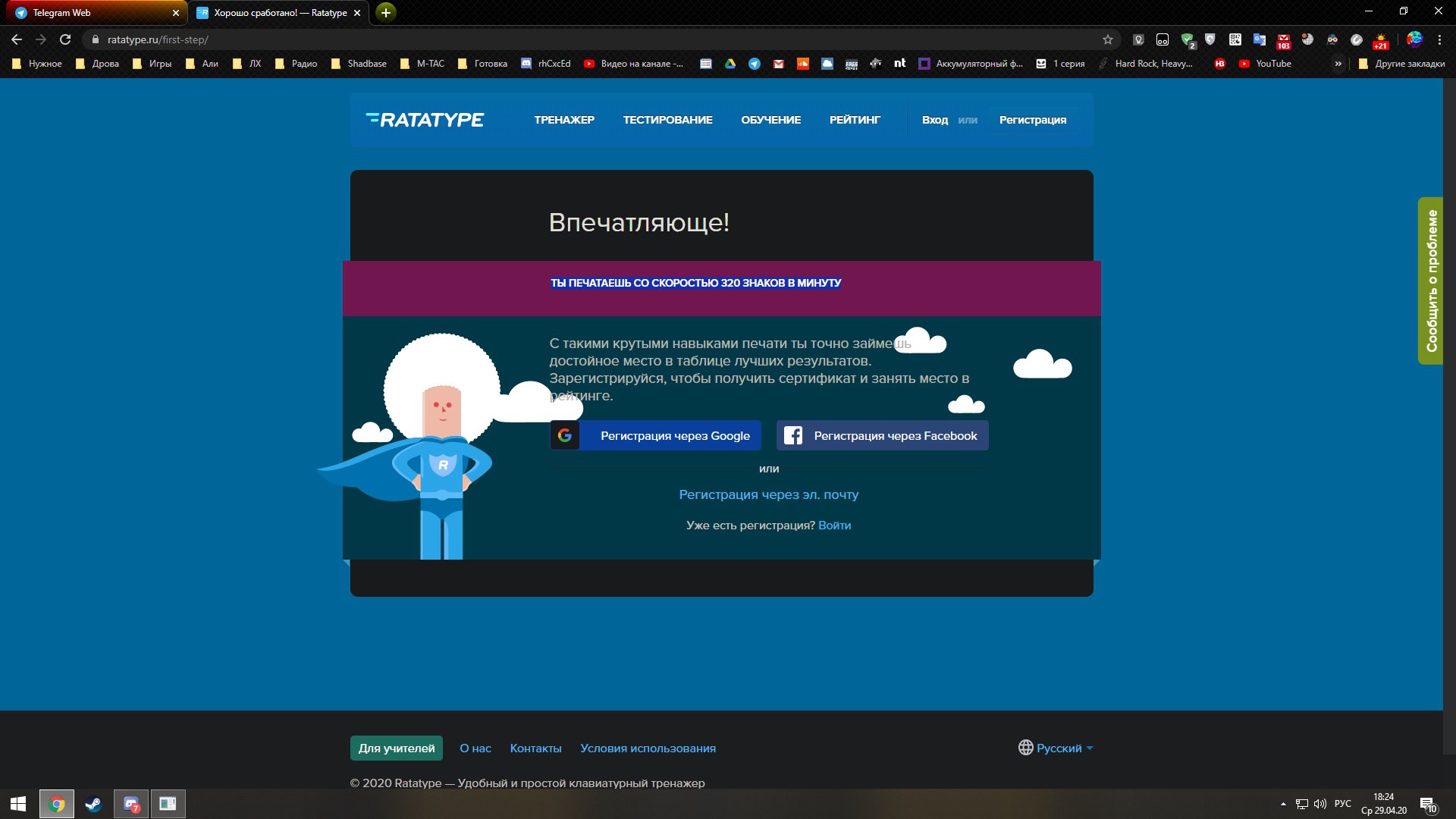Reload the page
Viewport: 1456px width, 819px height.
pos(65,39)
